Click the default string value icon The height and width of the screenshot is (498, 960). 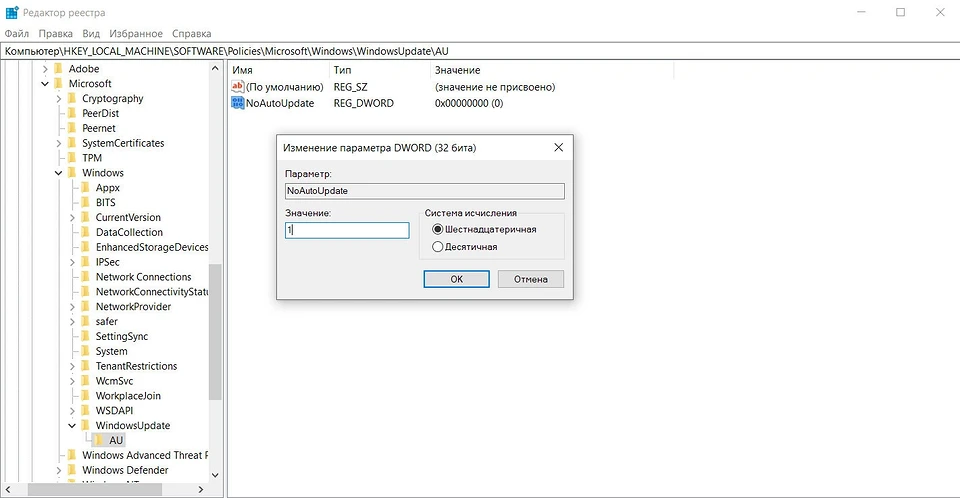(x=238, y=87)
